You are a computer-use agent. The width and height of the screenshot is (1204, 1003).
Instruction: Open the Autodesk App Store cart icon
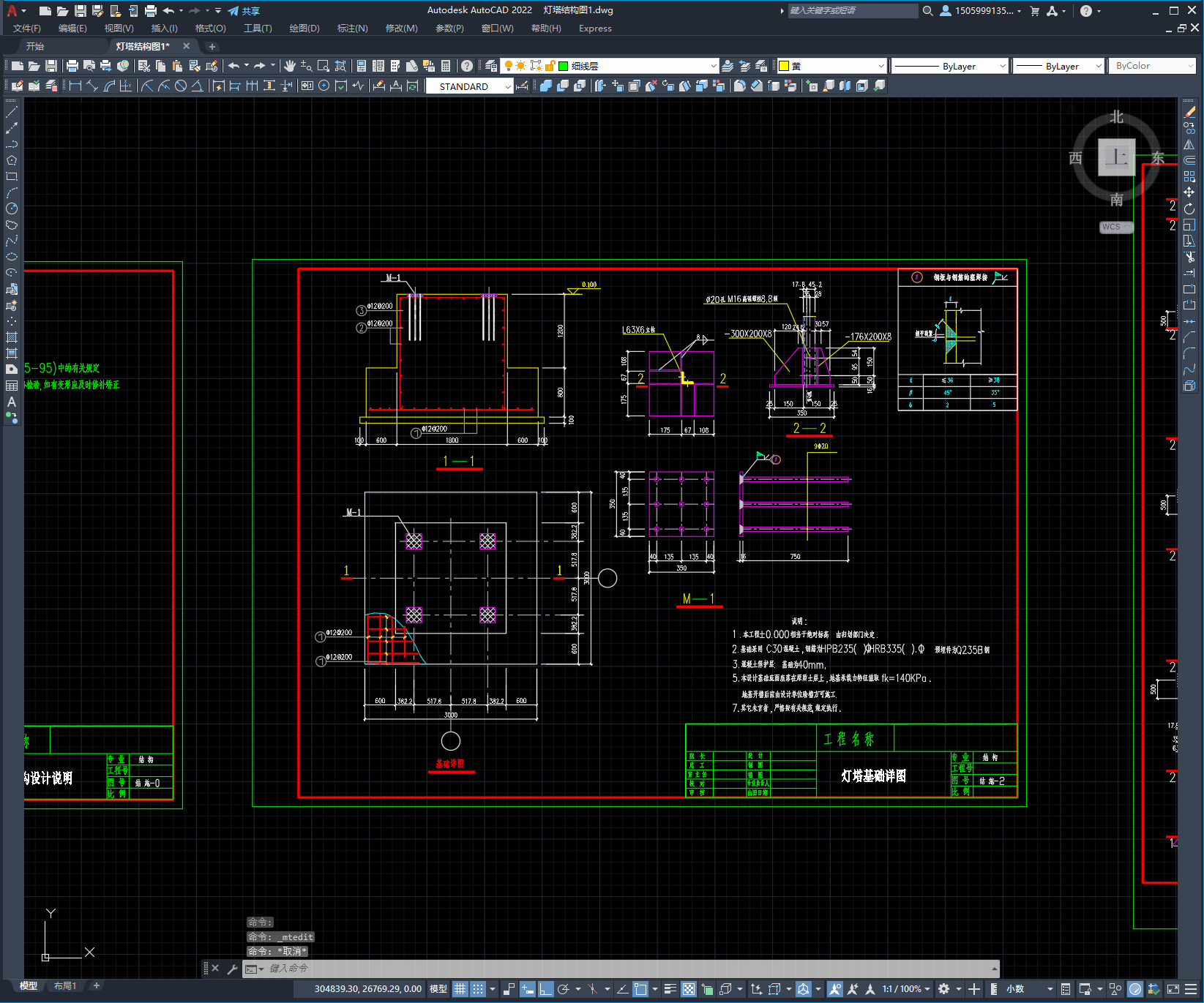click(x=1035, y=11)
